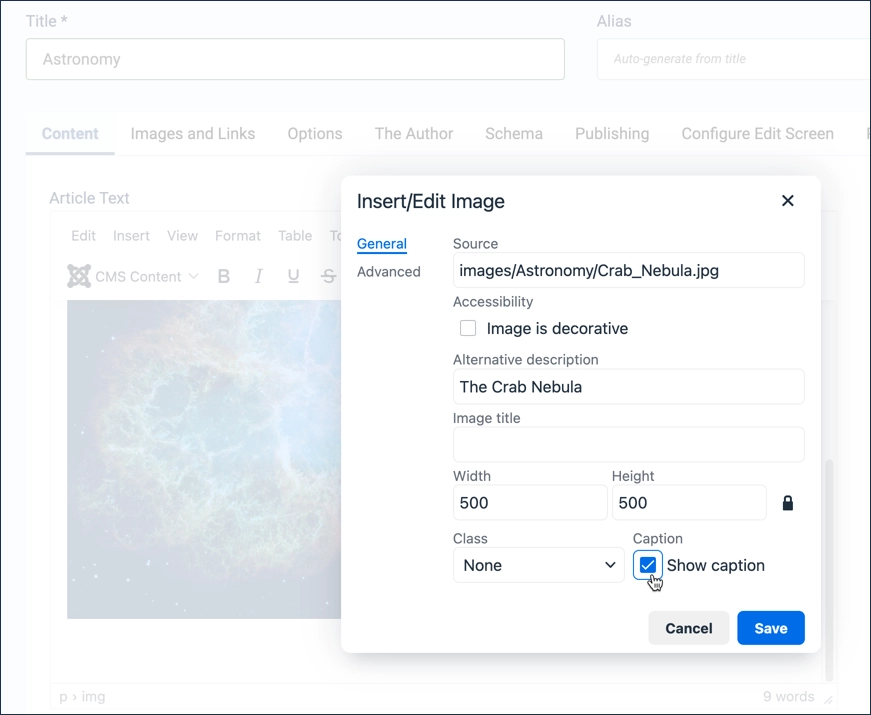
Task: Toggle Underline formatting in editor toolbar
Action: point(293,276)
